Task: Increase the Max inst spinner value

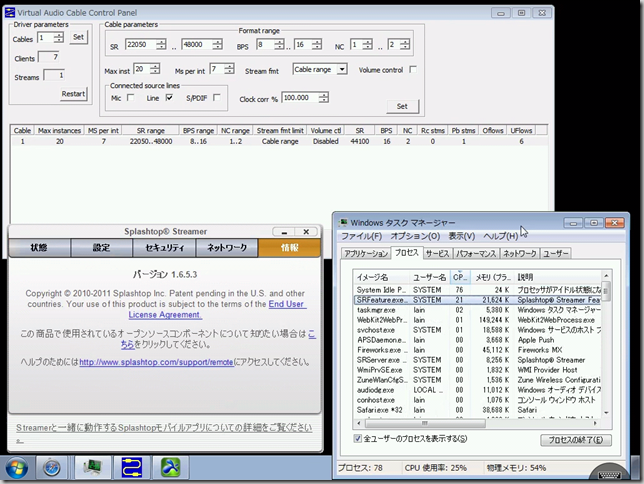Action: (156, 66)
